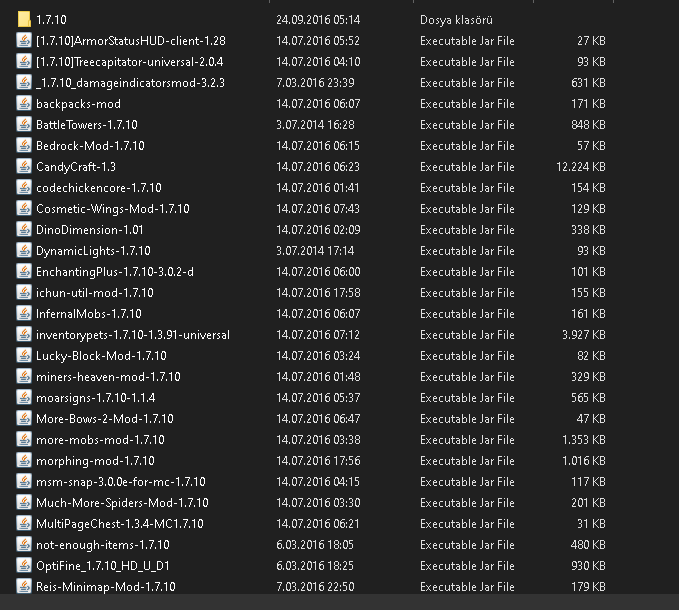Select the [1.7.10]Treecapitator-universal-2.0.4 file
The image size is (679, 610).
tap(129, 61)
